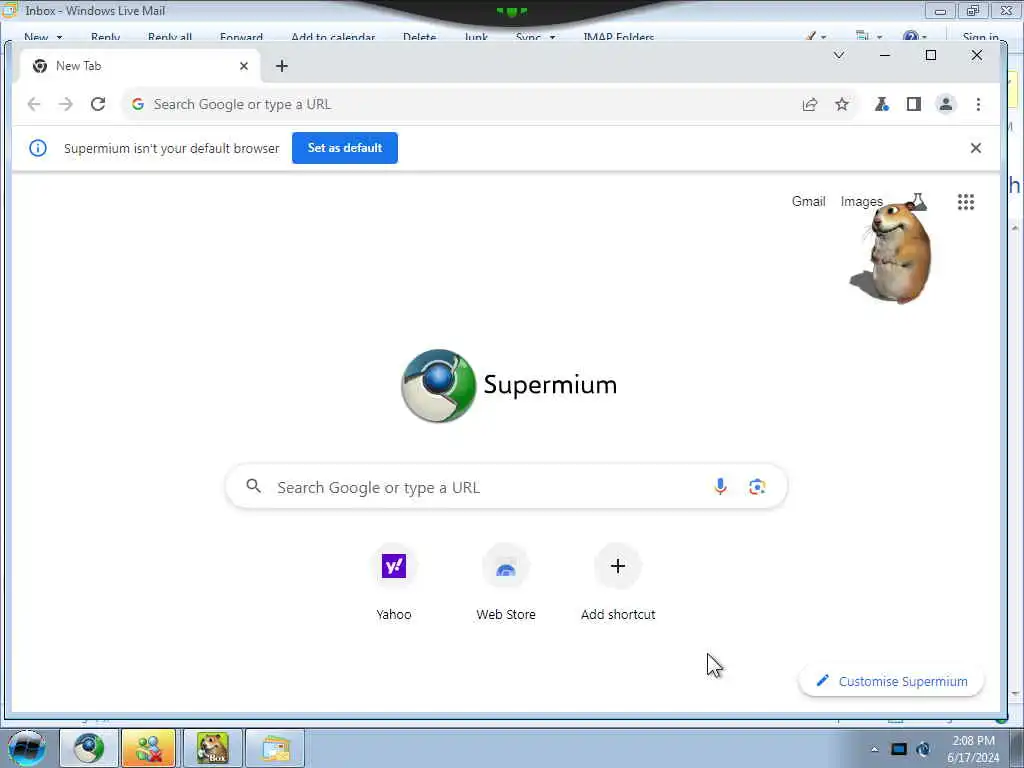This screenshot has width=1024, height=768.
Task: Click the Google G icon in address bar
Action: [x=138, y=104]
